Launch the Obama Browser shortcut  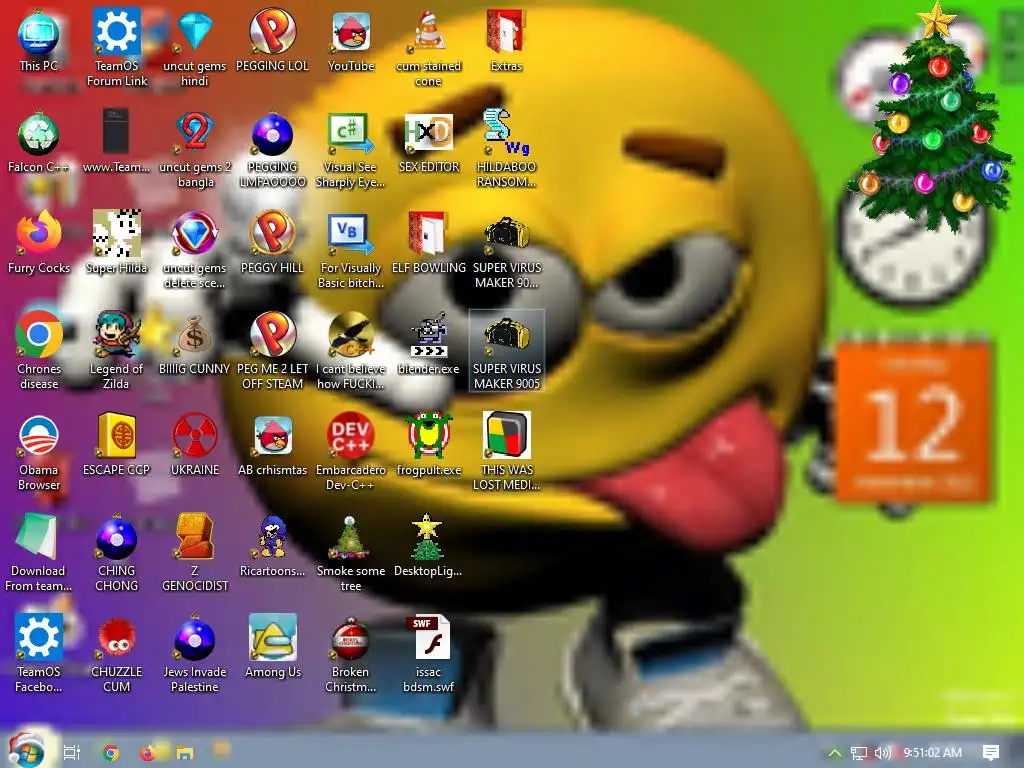coord(39,452)
